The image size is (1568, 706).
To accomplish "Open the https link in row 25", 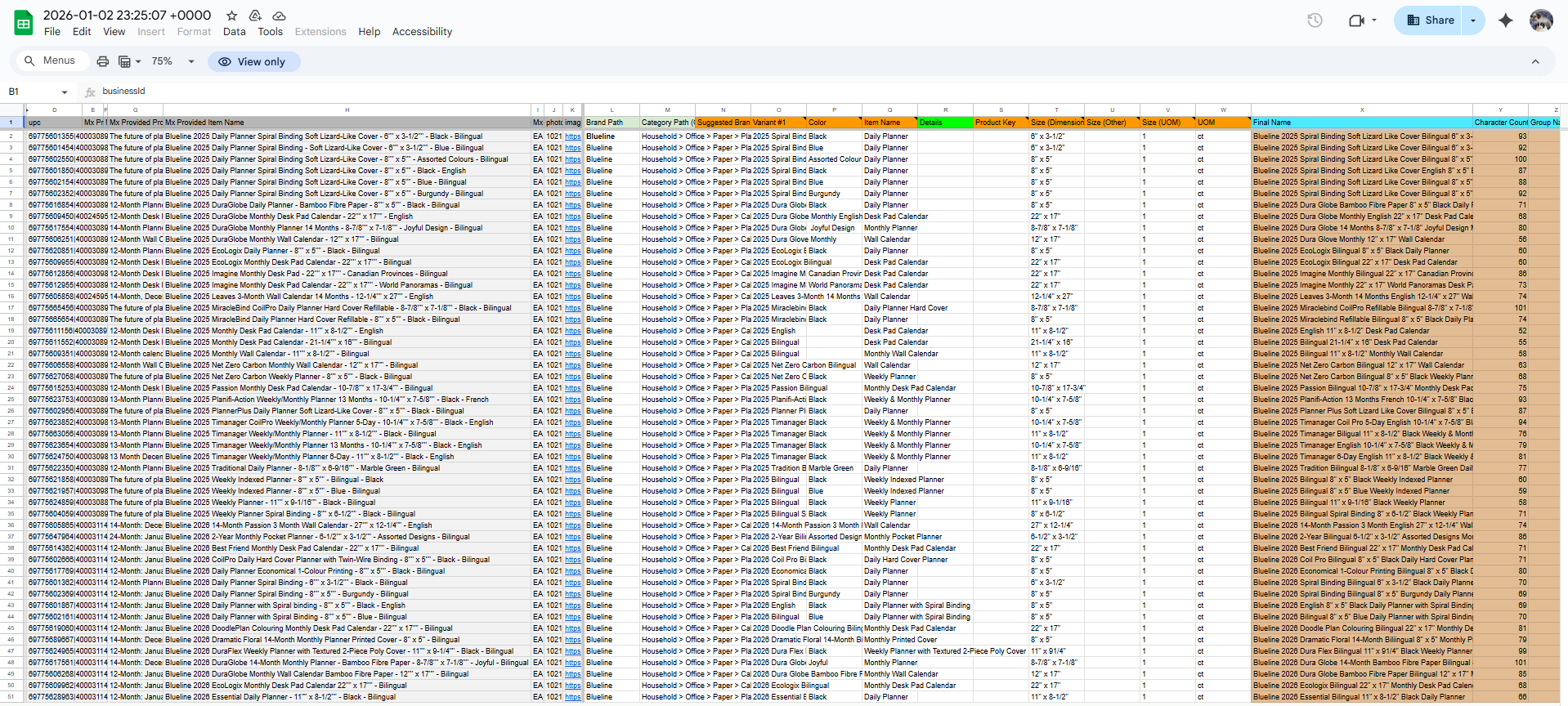I will [573, 400].
